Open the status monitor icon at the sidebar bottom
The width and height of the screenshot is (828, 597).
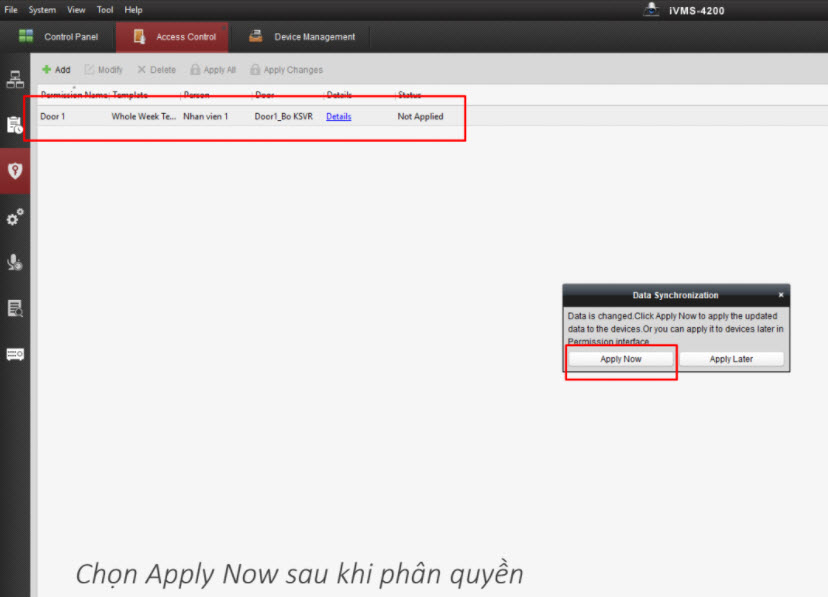point(15,354)
